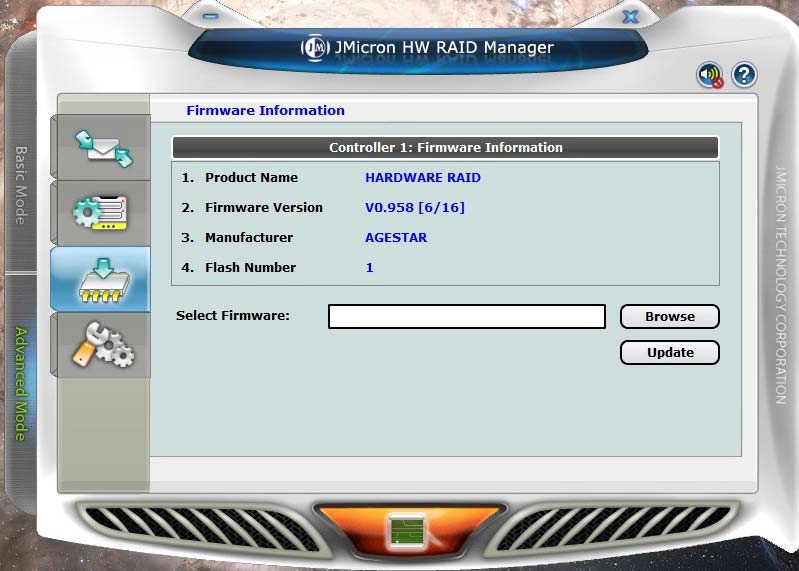
Task: Click the Controller 1 Firmware Information header
Action: [445, 147]
